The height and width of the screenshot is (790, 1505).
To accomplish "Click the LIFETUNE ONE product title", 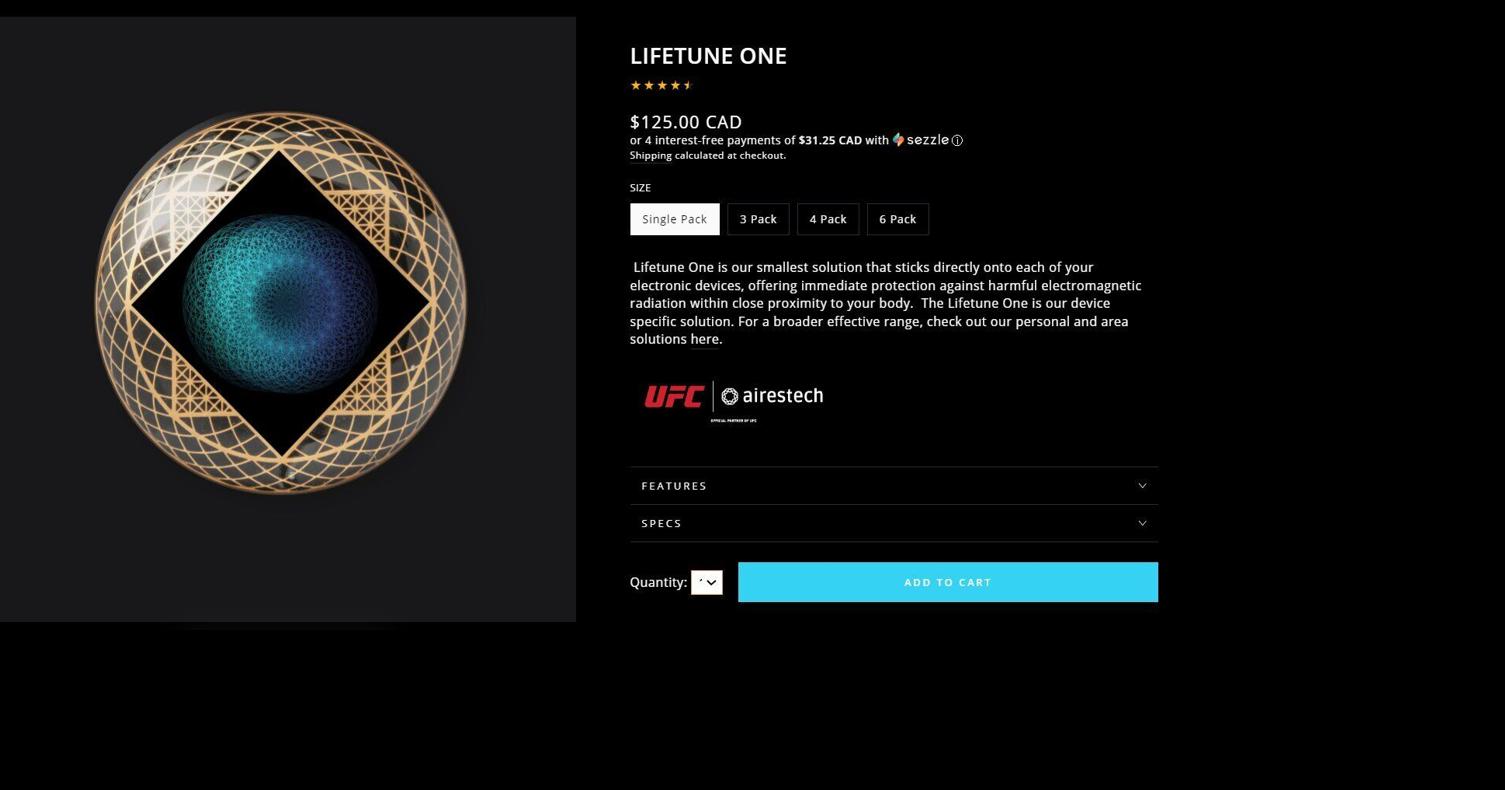I will pyautogui.click(x=708, y=56).
